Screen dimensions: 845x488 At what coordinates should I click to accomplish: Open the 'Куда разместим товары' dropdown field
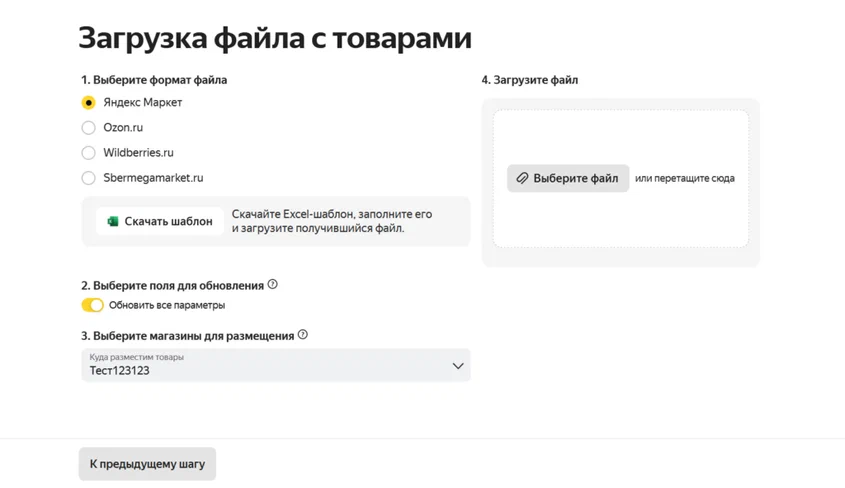(275, 365)
